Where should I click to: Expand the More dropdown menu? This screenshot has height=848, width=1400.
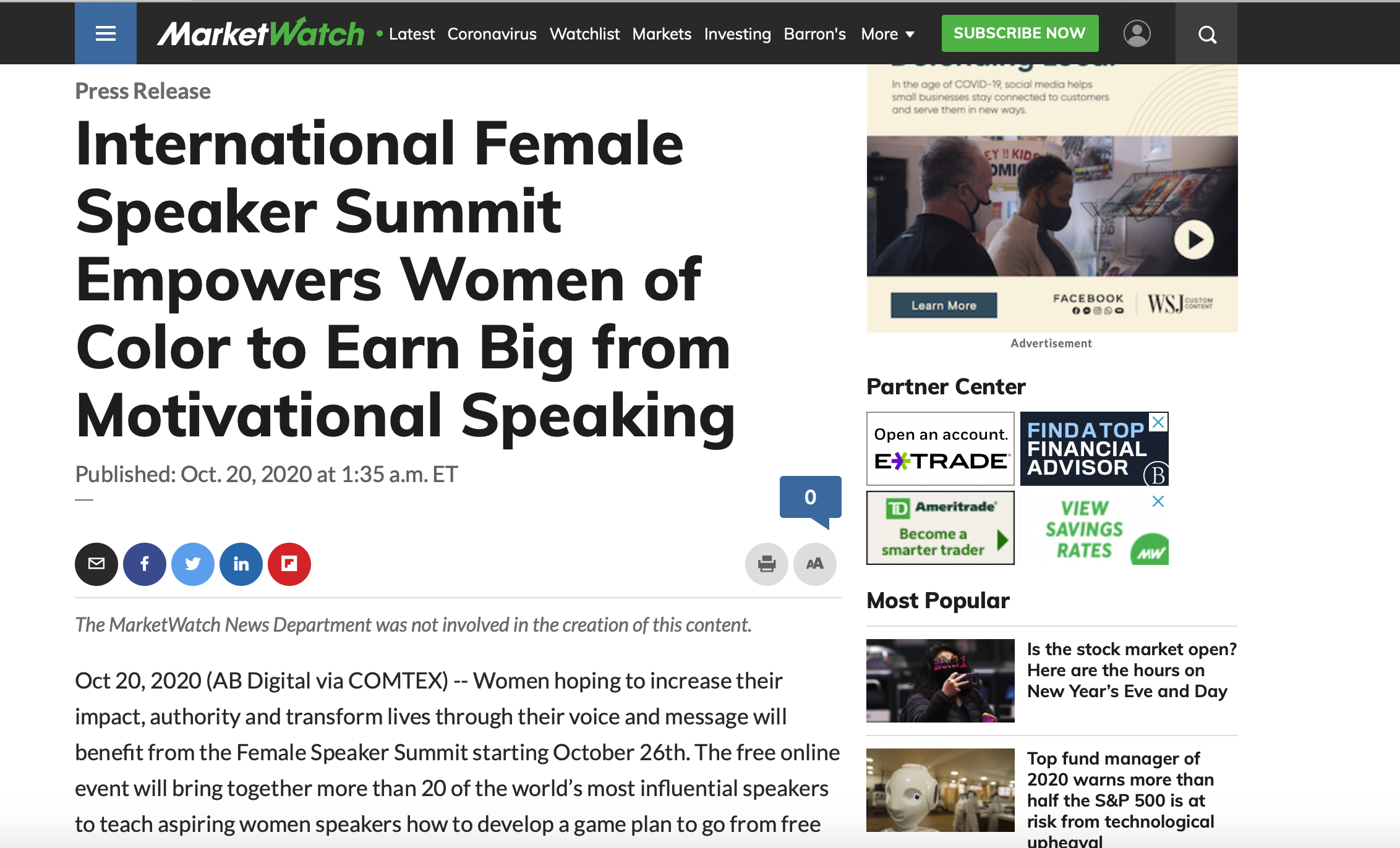(x=887, y=34)
